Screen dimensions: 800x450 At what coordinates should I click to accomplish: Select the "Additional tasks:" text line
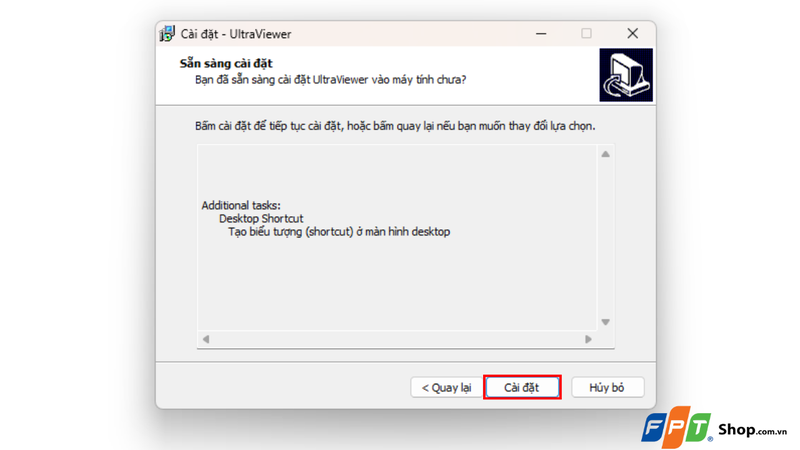coord(241,205)
